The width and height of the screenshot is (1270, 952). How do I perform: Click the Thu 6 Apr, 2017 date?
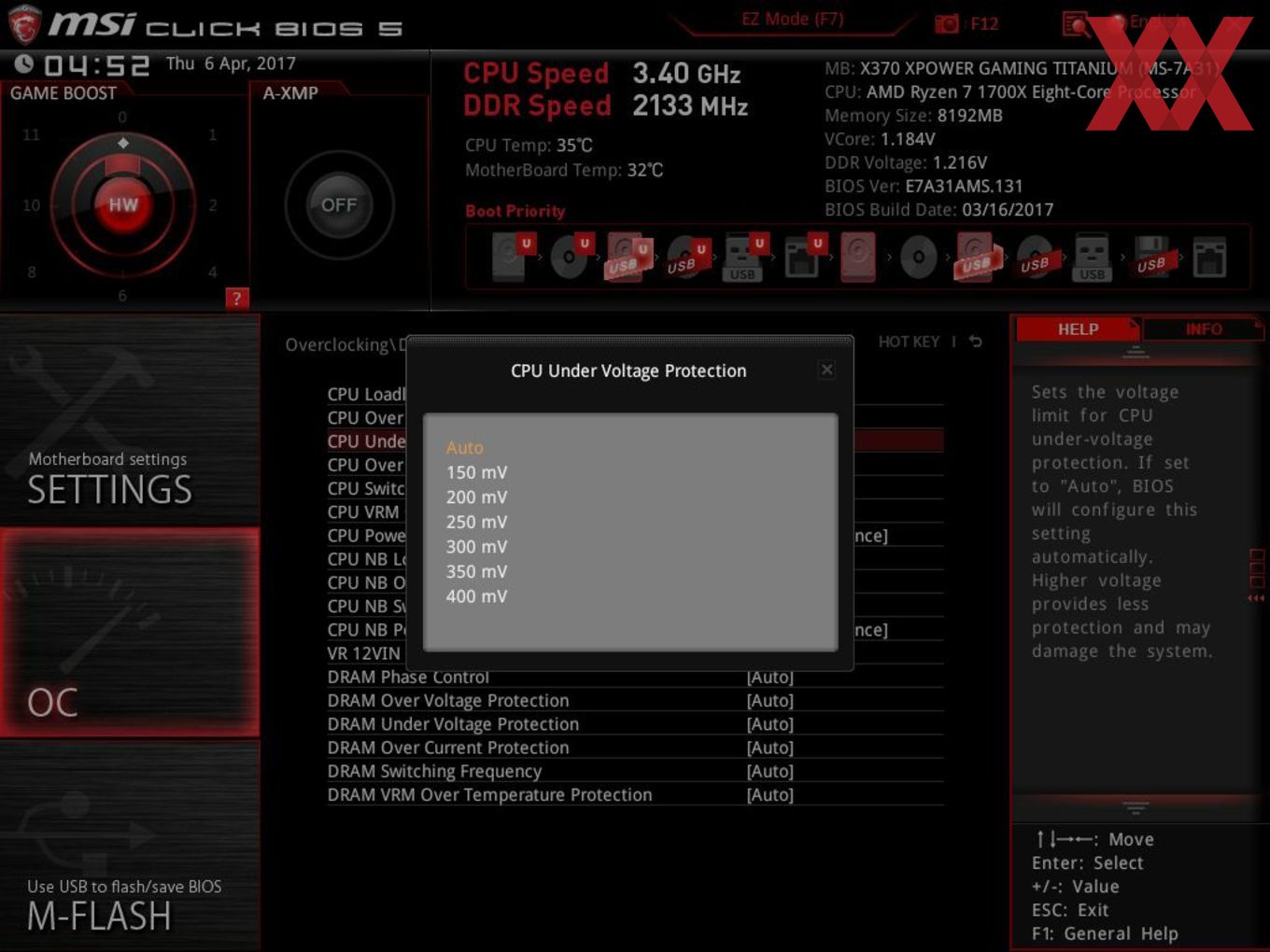tap(231, 63)
